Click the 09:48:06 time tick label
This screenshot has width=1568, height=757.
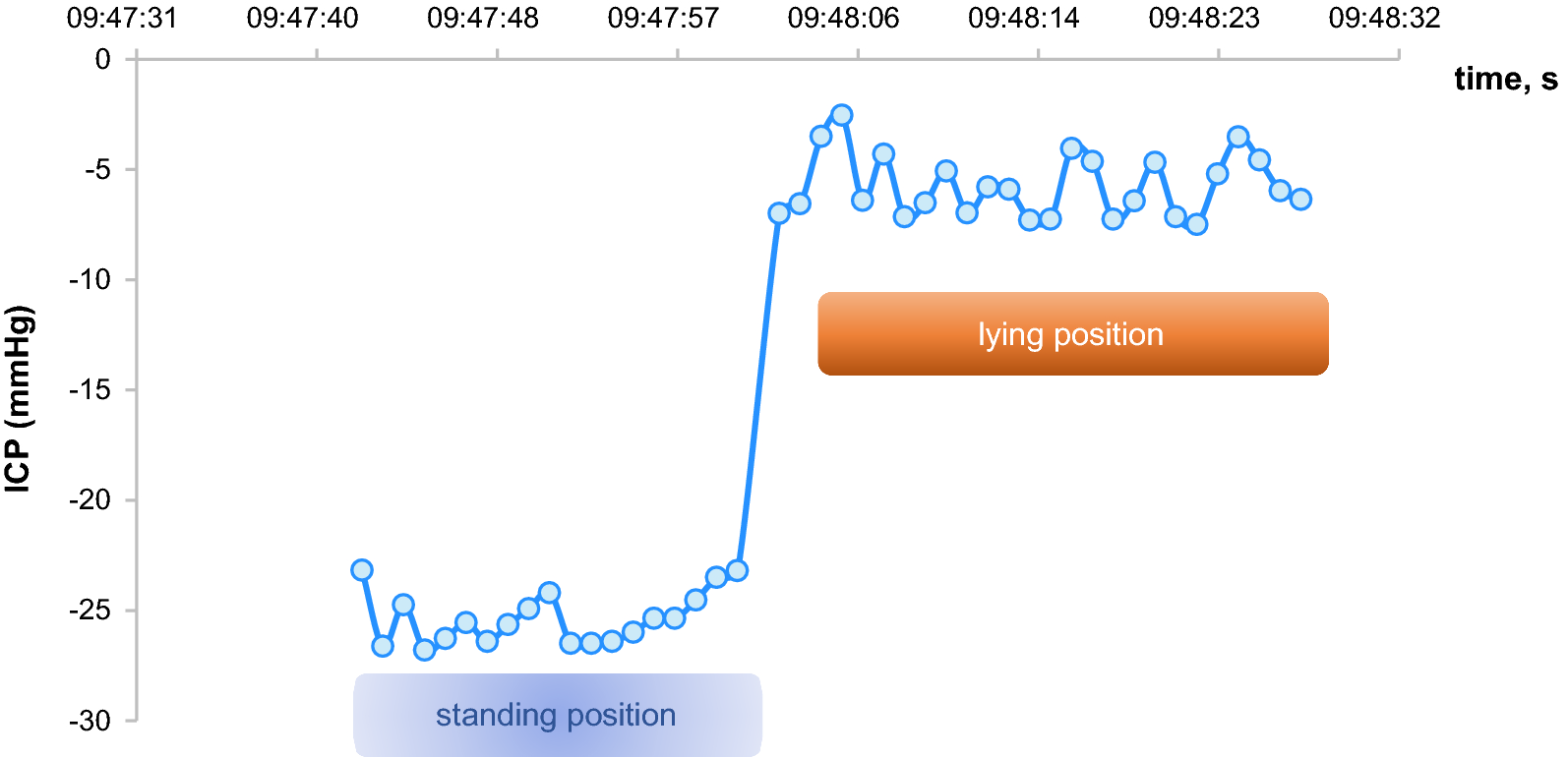pos(844,18)
